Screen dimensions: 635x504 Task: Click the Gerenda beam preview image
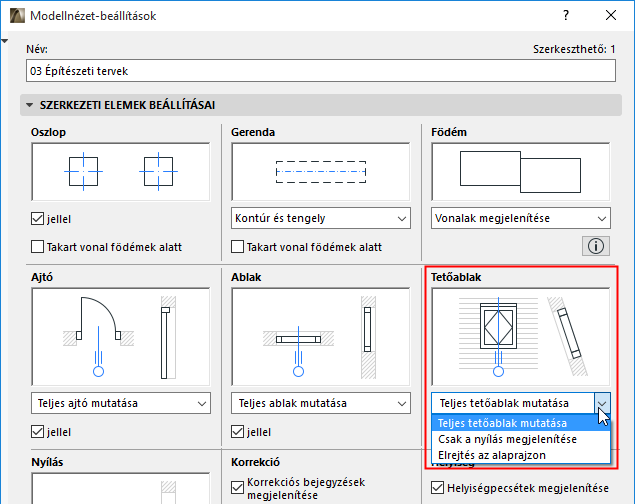[321, 171]
